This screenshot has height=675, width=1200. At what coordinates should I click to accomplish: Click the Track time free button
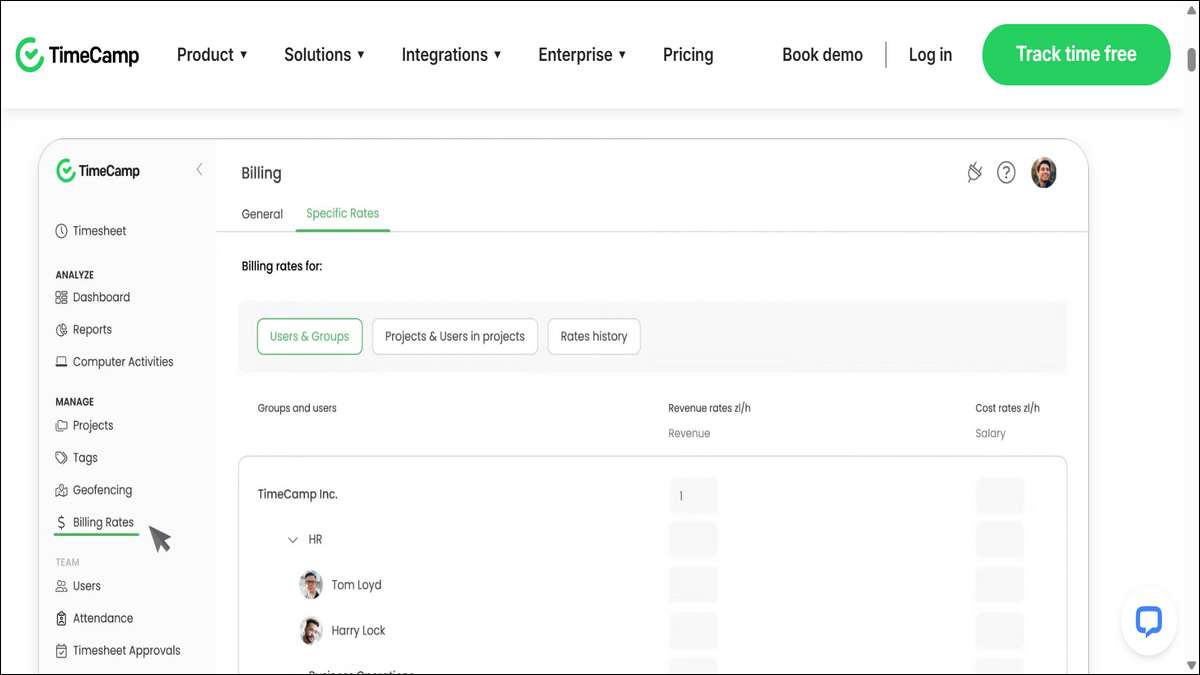[x=1076, y=55]
